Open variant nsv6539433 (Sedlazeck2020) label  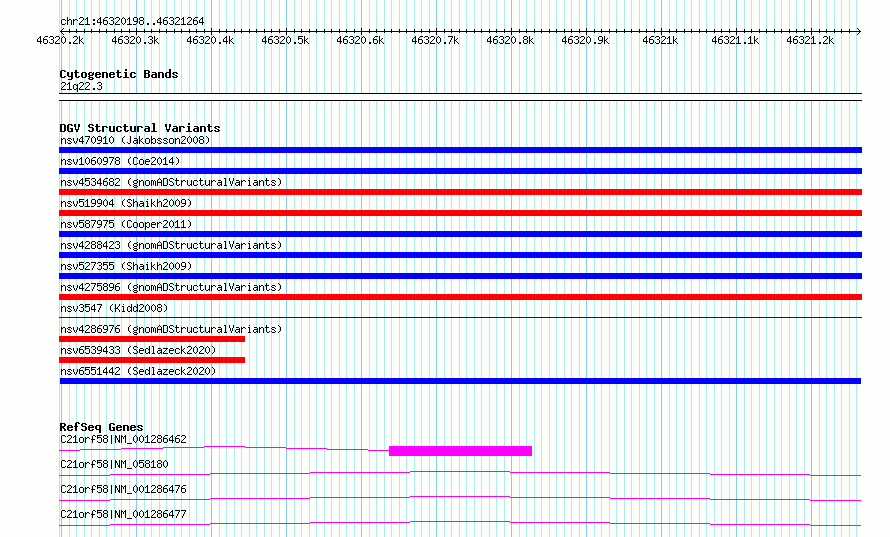click(138, 350)
